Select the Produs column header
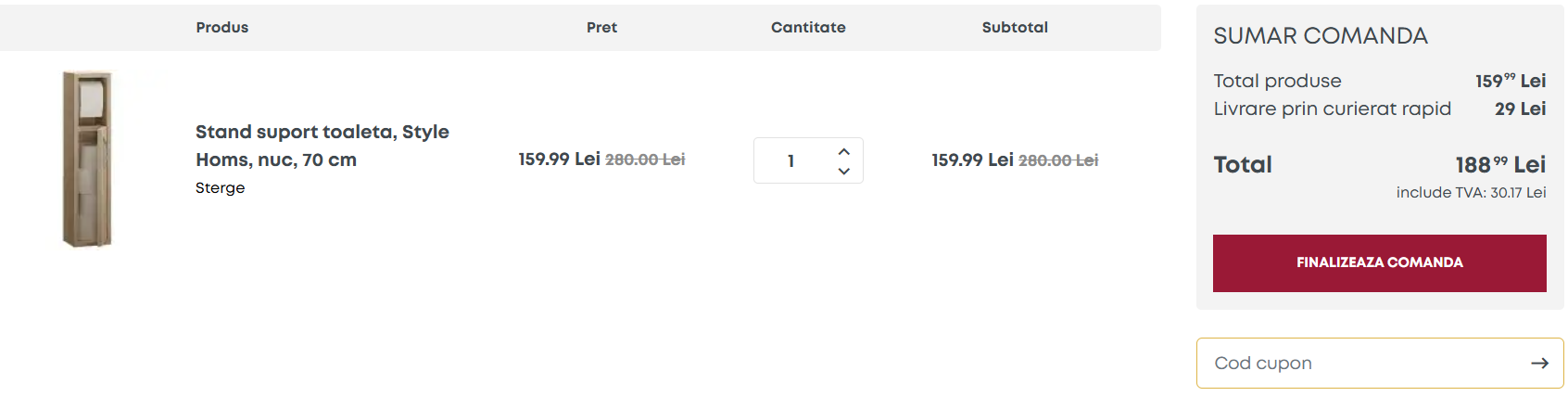The image size is (1568, 409). 222,28
